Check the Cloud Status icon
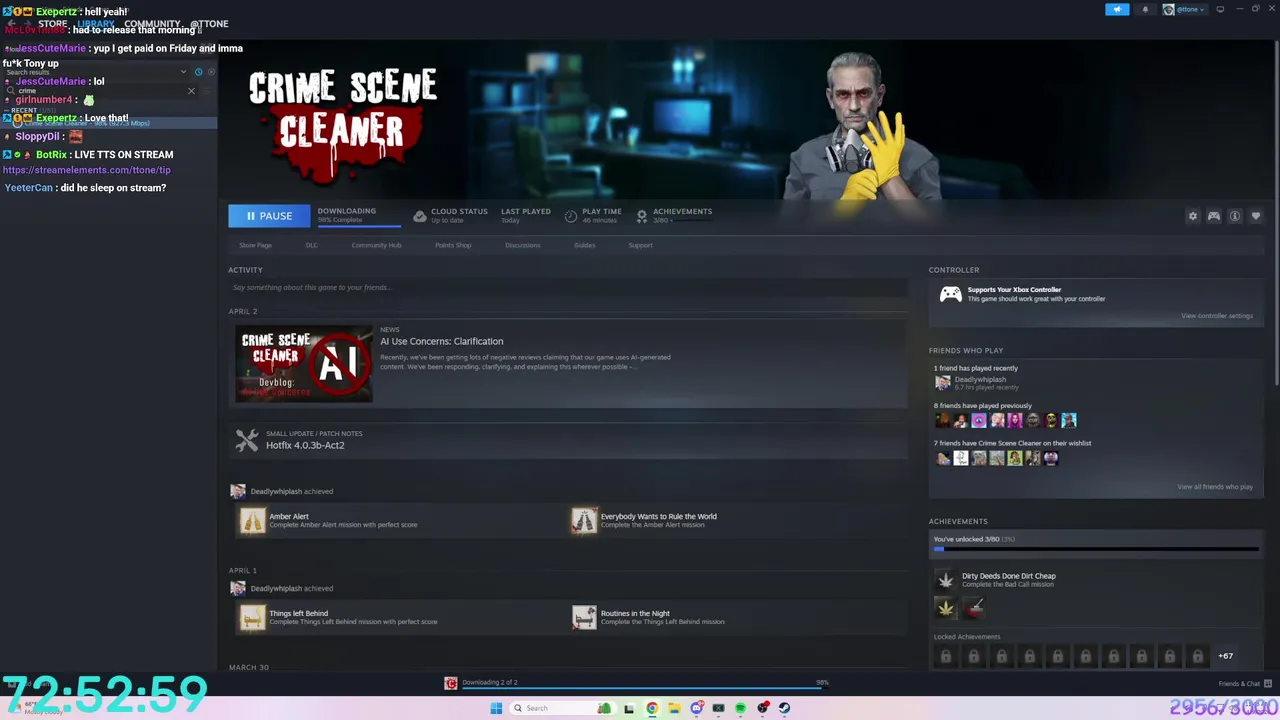 pos(420,216)
